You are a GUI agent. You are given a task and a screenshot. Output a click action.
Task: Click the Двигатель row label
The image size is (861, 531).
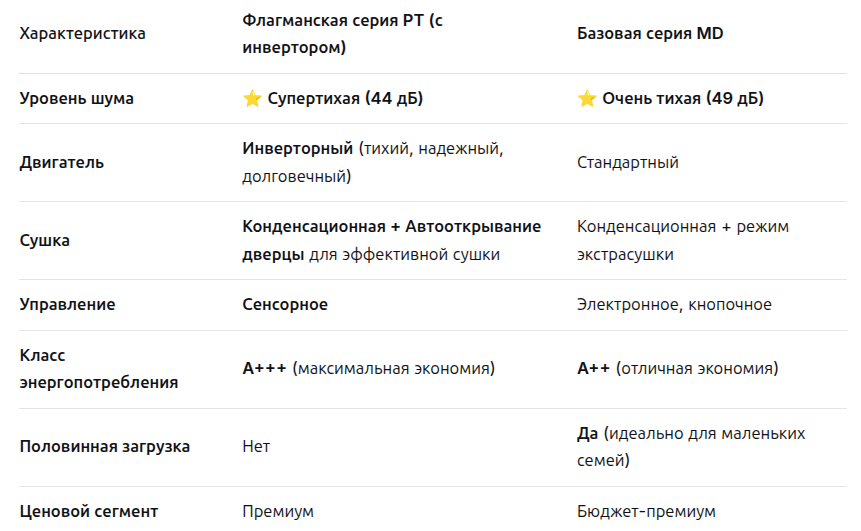click(x=62, y=162)
